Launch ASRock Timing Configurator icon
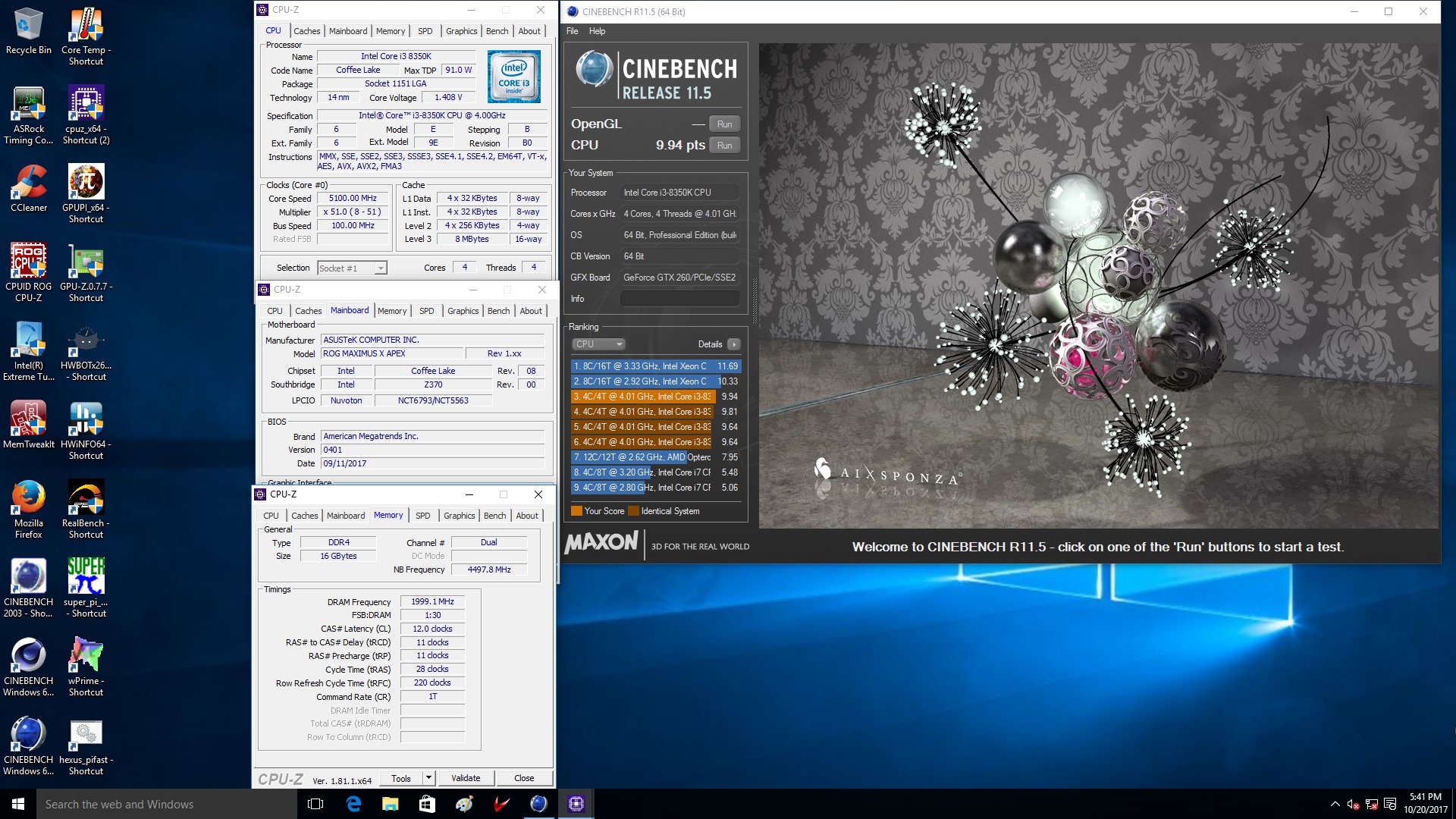The width and height of the screenshot is (1456, 819). point(29,115)
